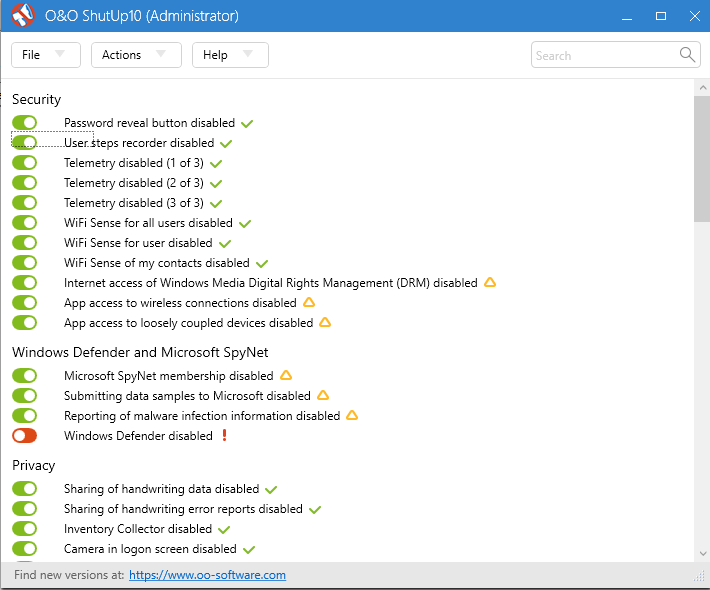Open the Help dropdown menu

click(x=230, y=55)
